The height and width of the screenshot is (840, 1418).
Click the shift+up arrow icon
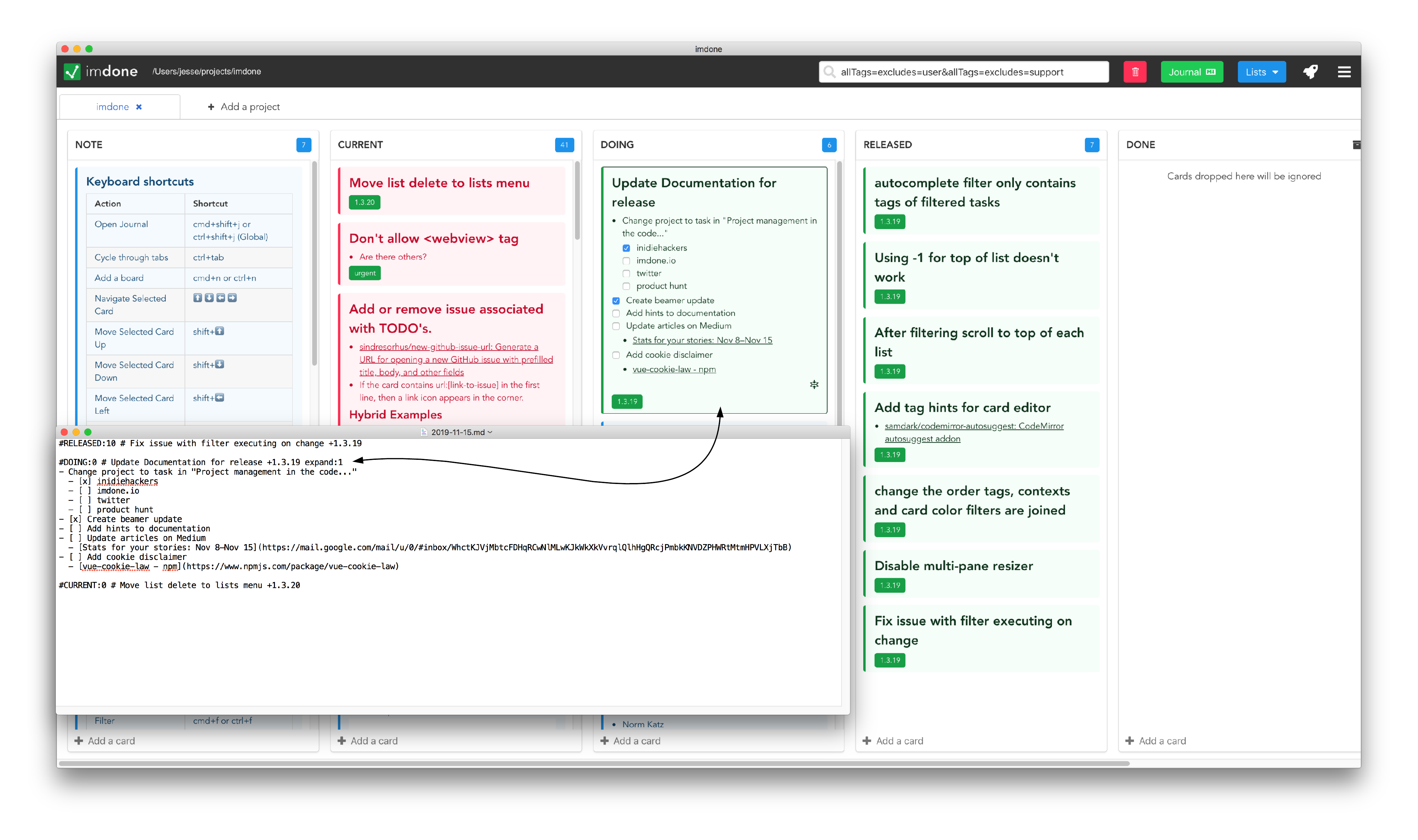pos(220,331)
